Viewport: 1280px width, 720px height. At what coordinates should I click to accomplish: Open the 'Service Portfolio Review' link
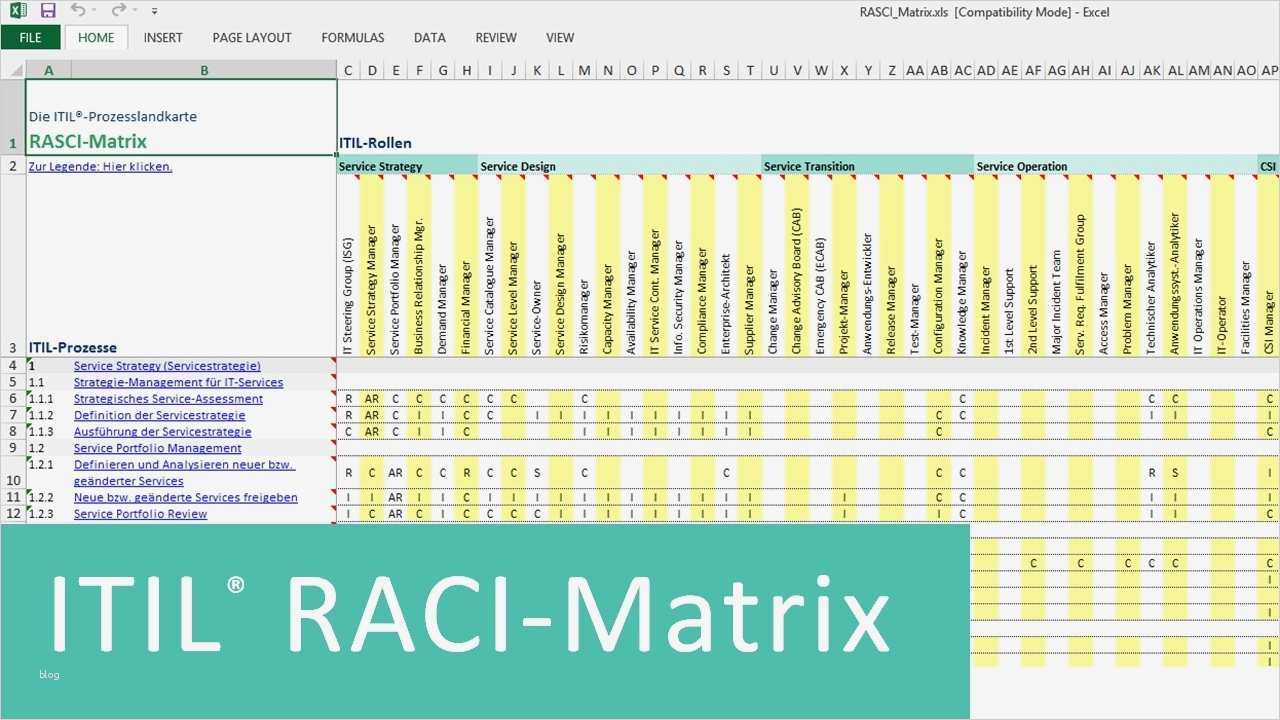pyautogui.click(x=140, y=514)
